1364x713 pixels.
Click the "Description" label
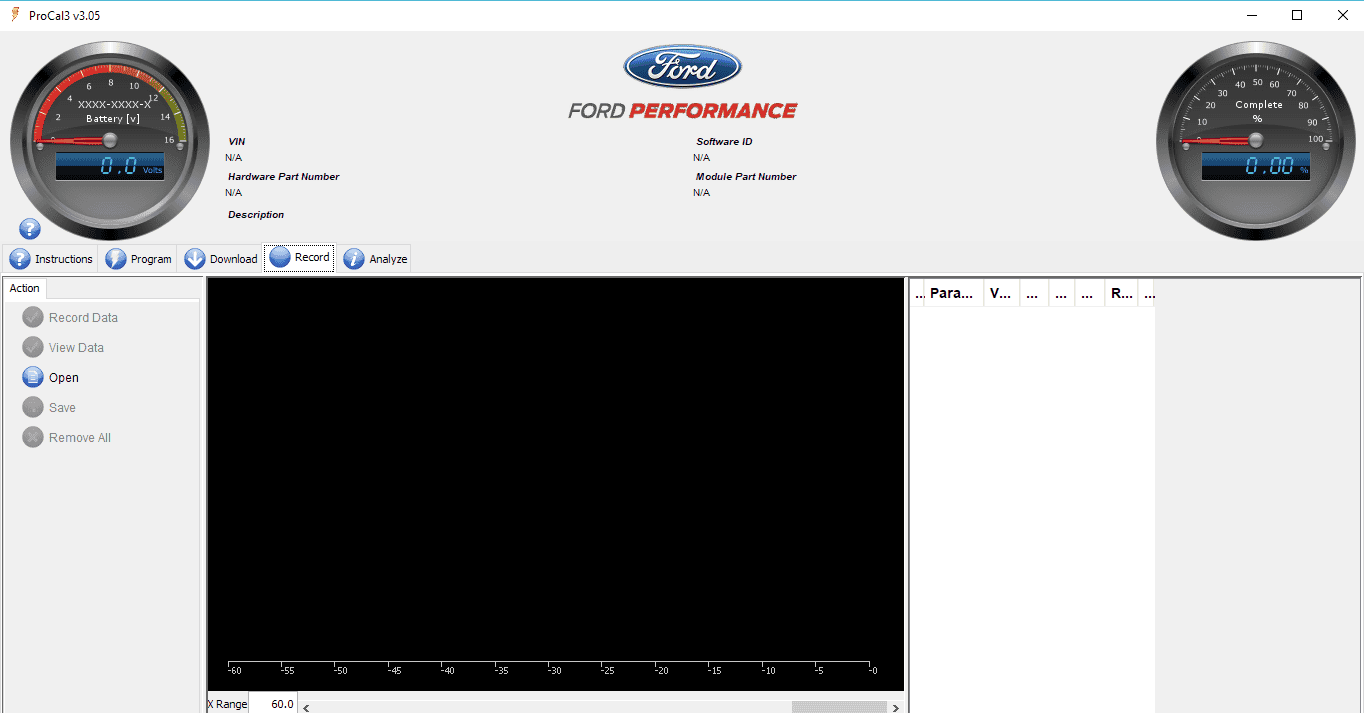pyautogui.click(x=256, y=215)
